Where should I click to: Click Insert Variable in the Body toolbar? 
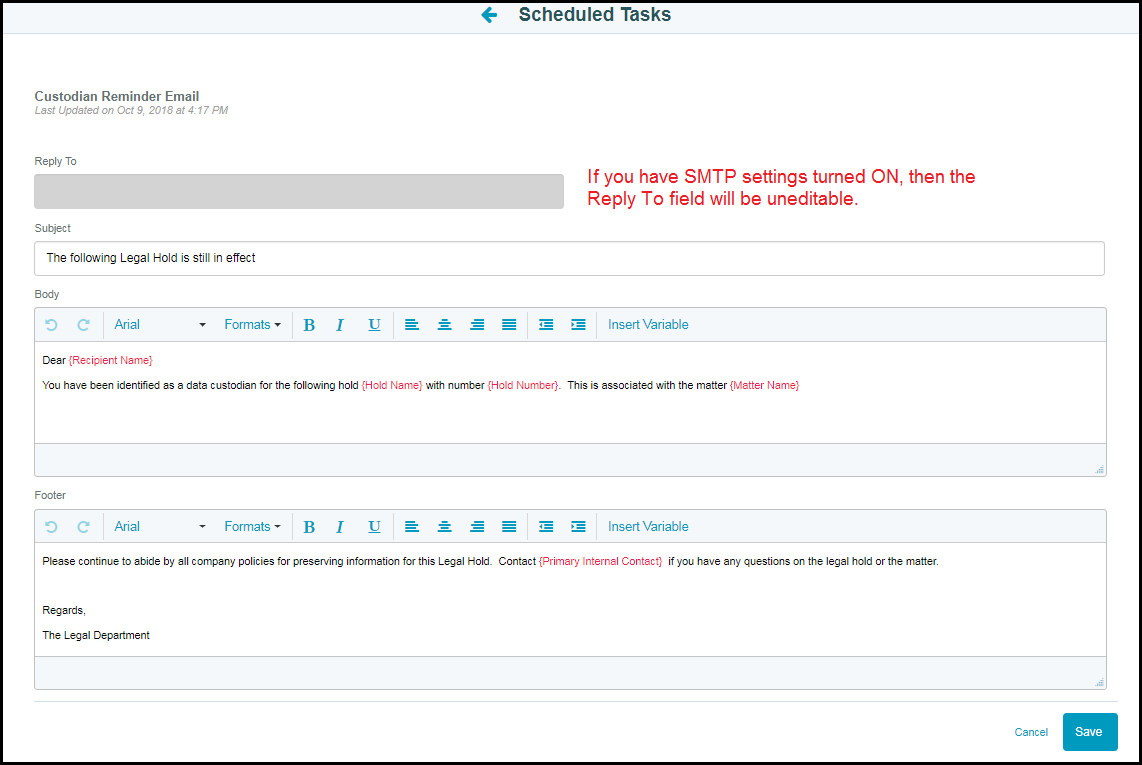(x=648, y=325)
